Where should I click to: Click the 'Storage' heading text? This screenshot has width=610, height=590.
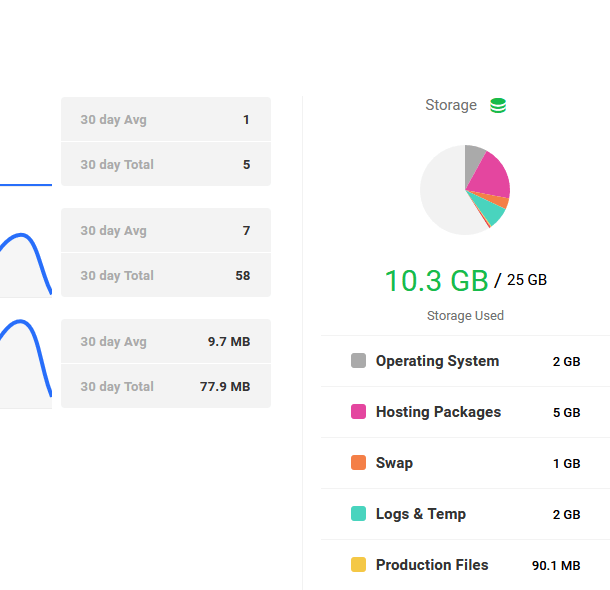click(451, 105)
